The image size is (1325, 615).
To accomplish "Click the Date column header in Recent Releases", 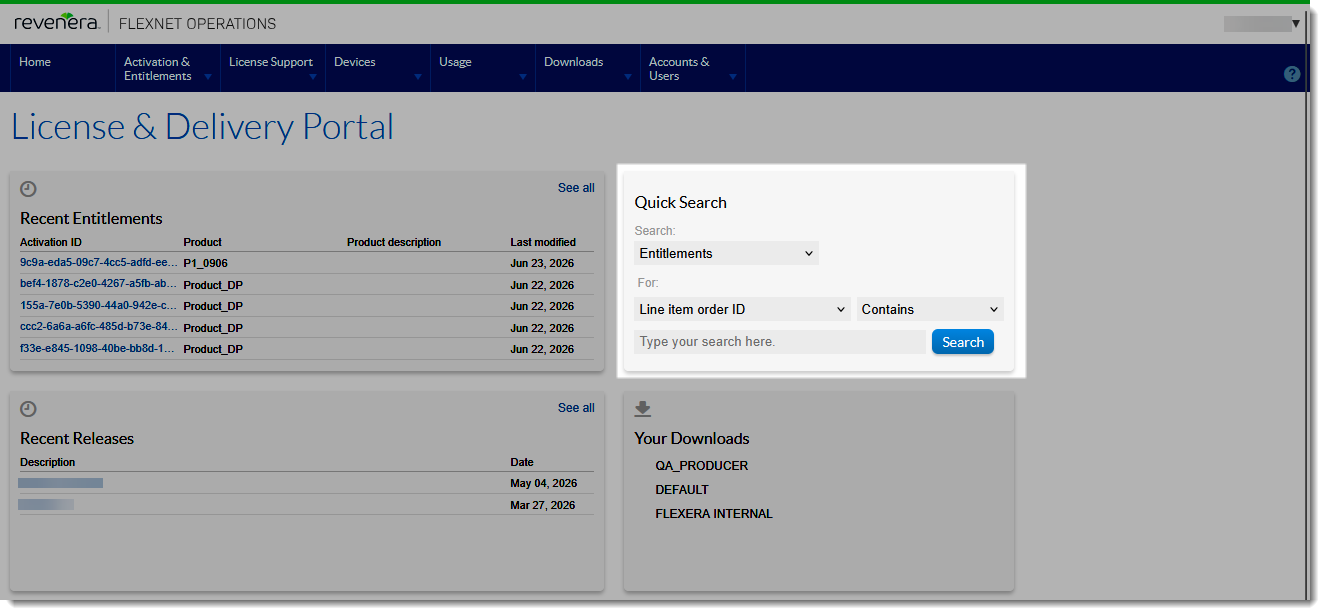I will pos(522,462).
